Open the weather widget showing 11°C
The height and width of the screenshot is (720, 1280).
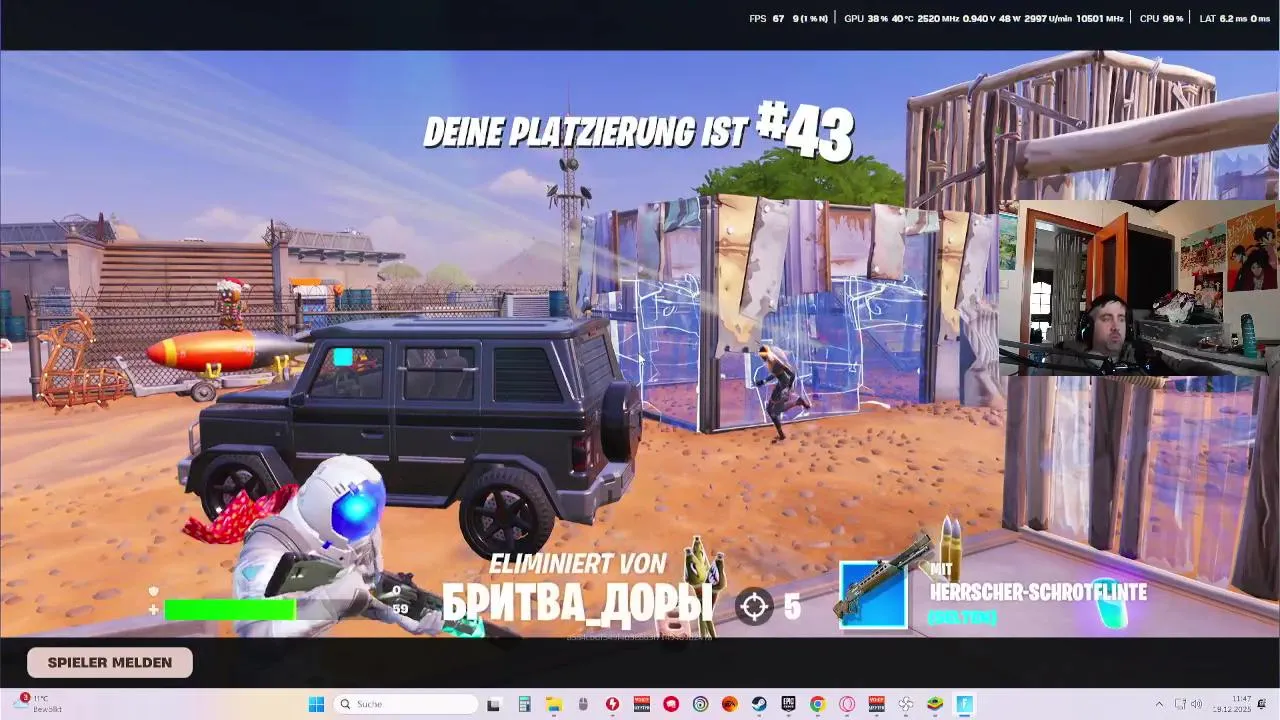38,704
